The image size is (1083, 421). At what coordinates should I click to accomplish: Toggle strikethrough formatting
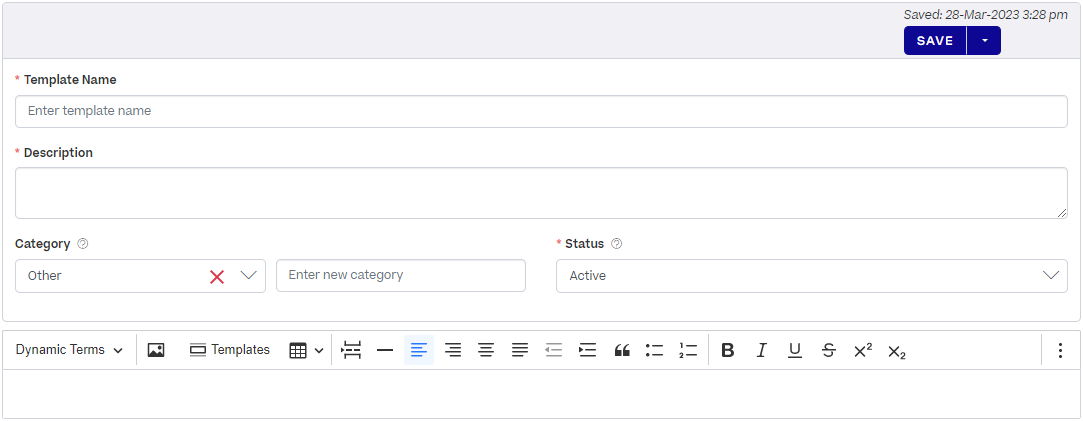point(828,350)
